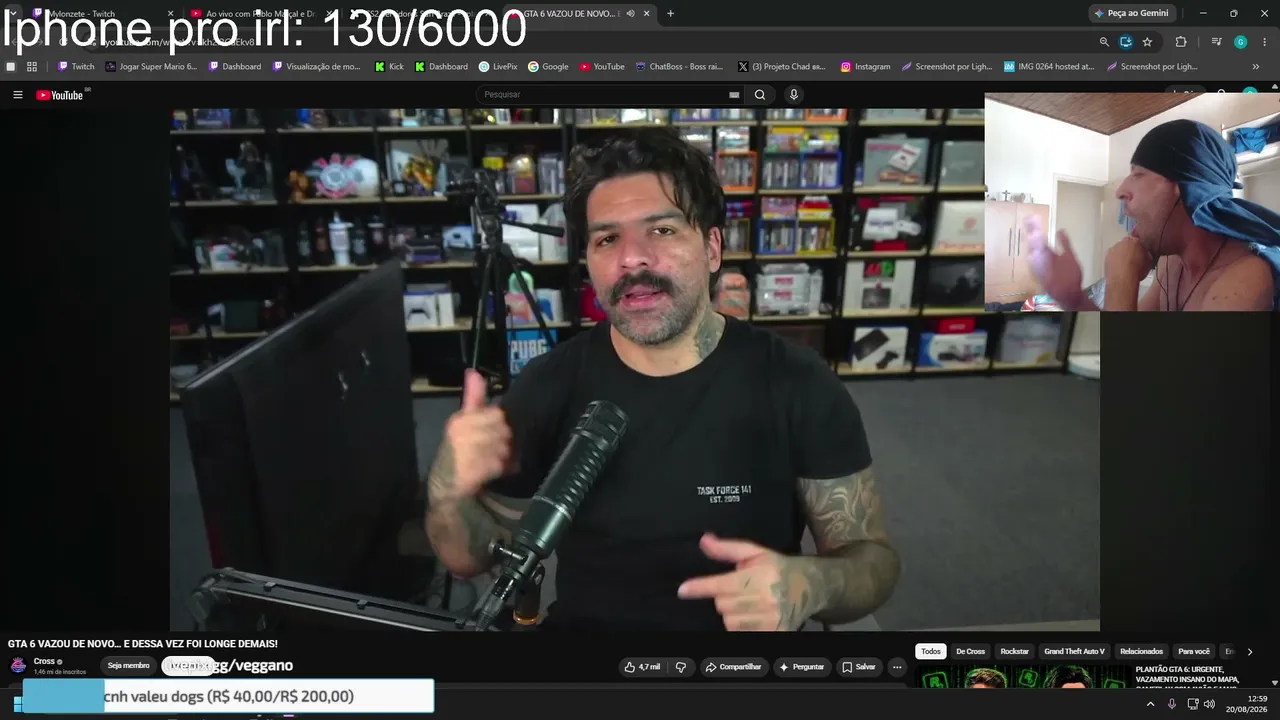This screenshot has height=720, width=1280.
Task: Save the video with the Salvar button
Action: click(859, 667)
